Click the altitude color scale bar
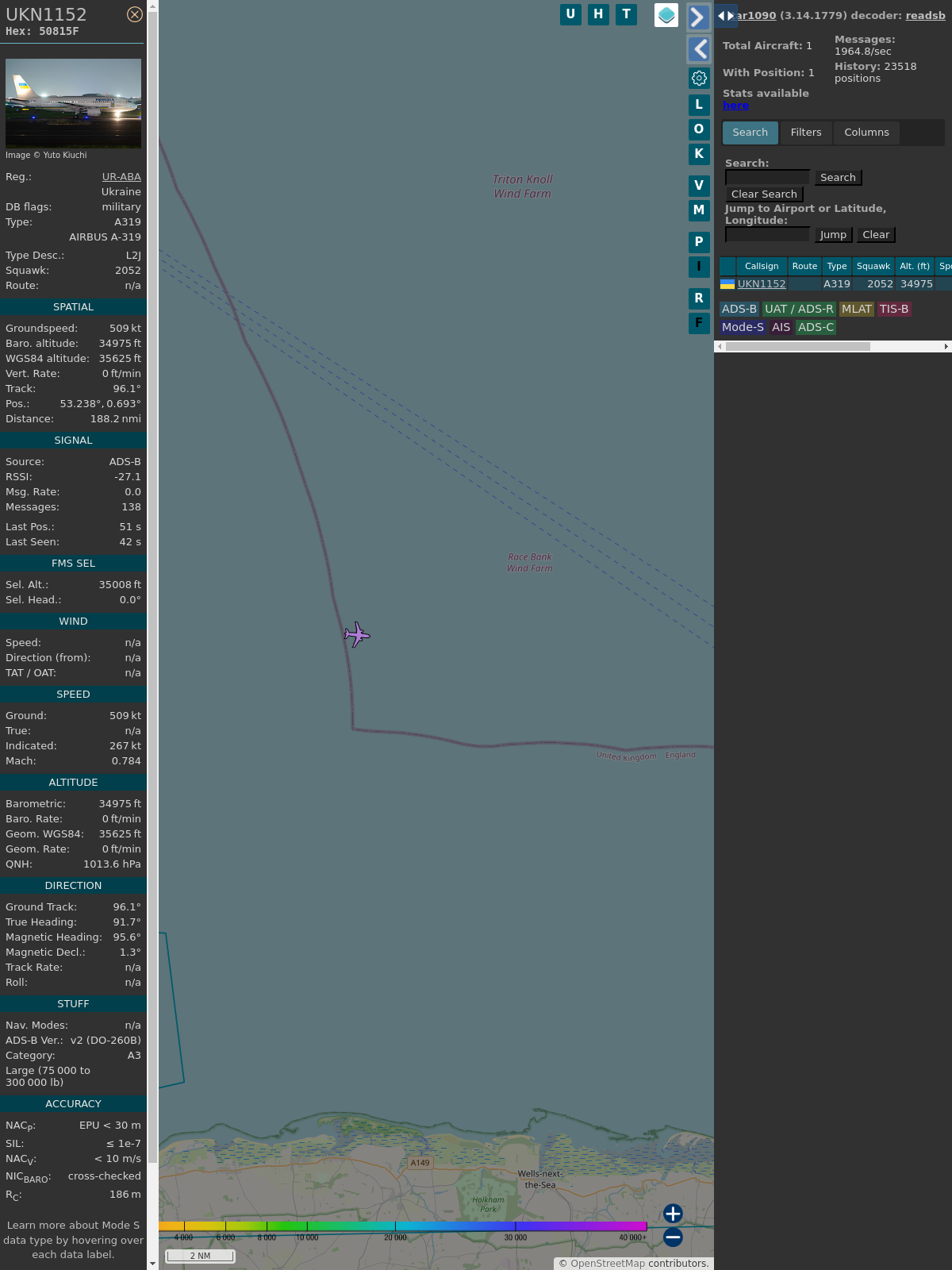 [402, 1226]
